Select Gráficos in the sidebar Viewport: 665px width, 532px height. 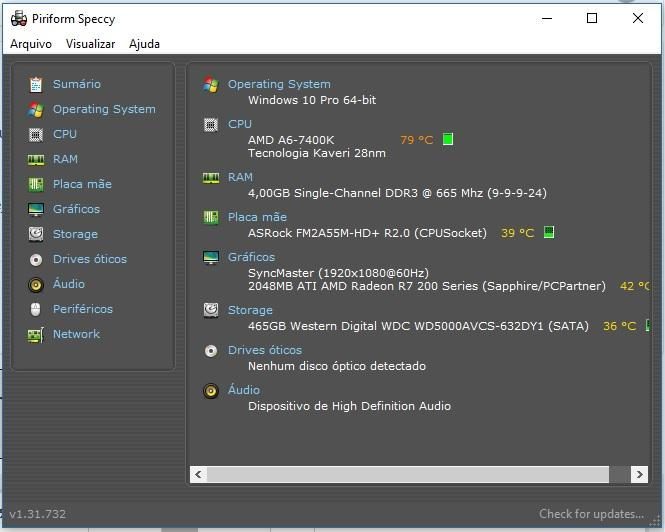point(76,209)
